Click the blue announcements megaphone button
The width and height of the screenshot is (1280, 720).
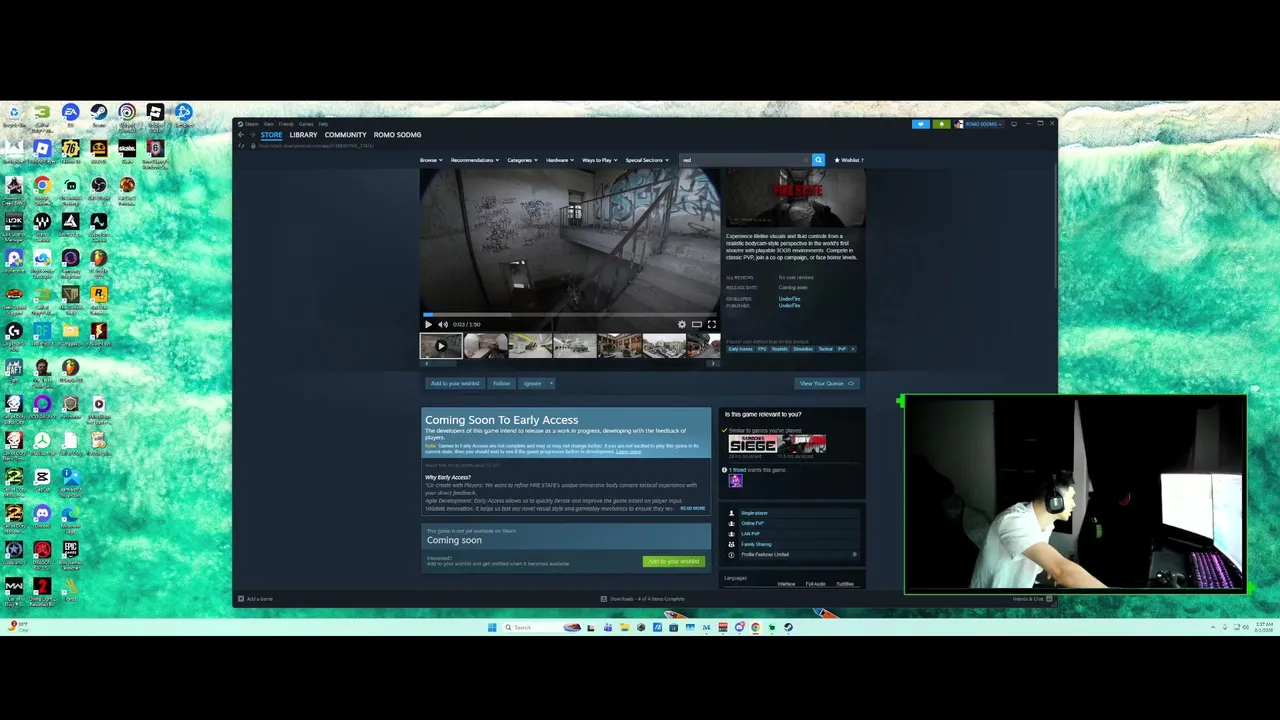921,124
